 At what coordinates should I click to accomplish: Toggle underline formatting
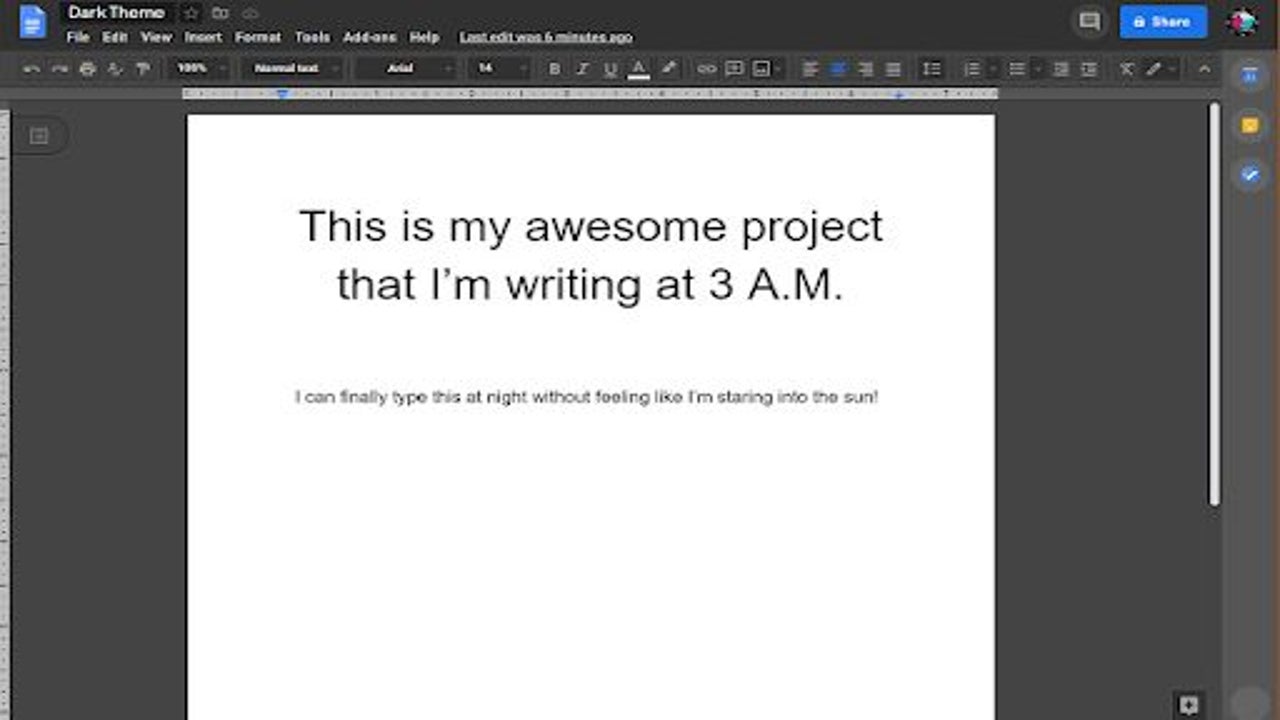point(610,69)
